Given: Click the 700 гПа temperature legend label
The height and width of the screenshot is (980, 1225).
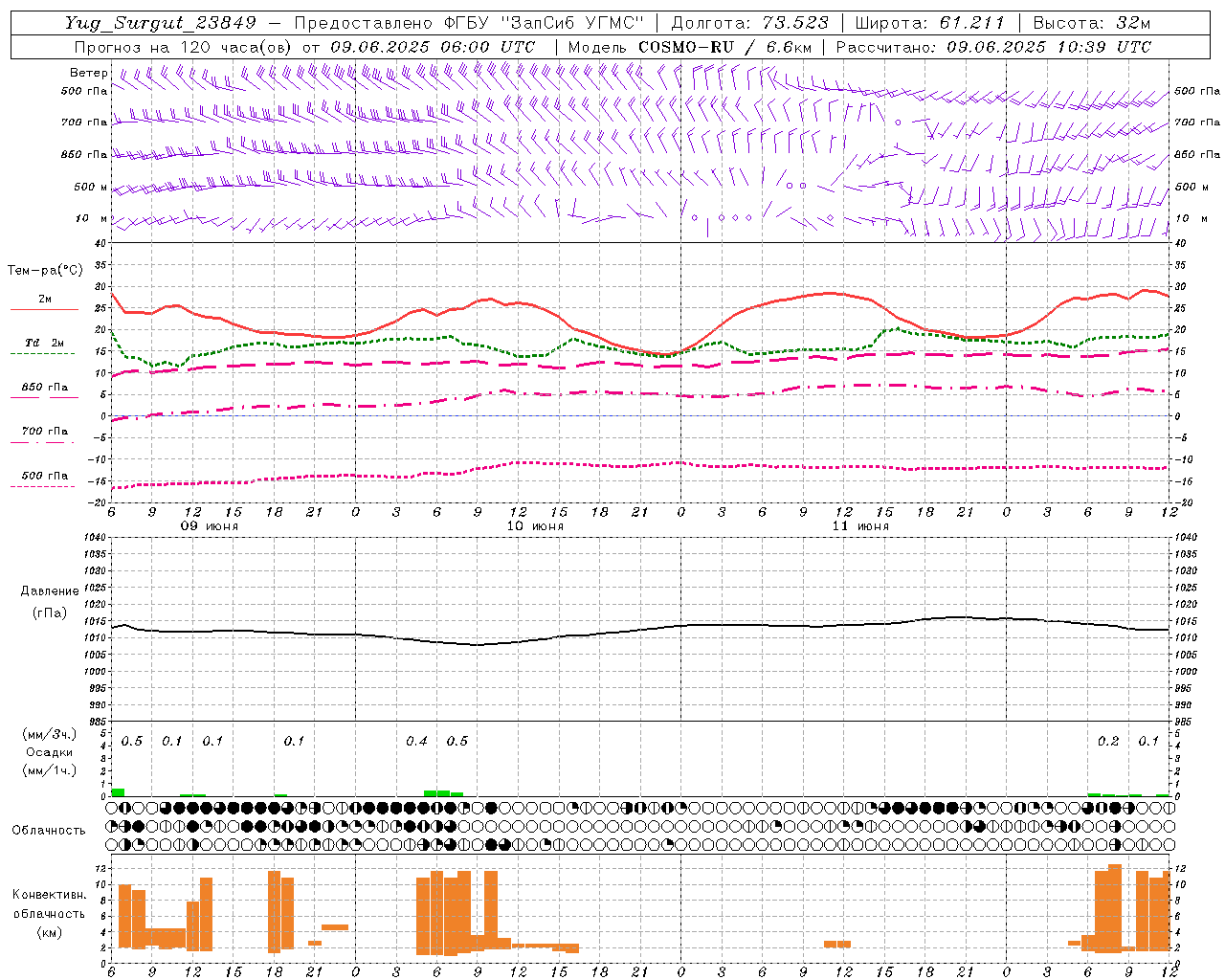Looking at the screenshot, I should click(44, 431).
